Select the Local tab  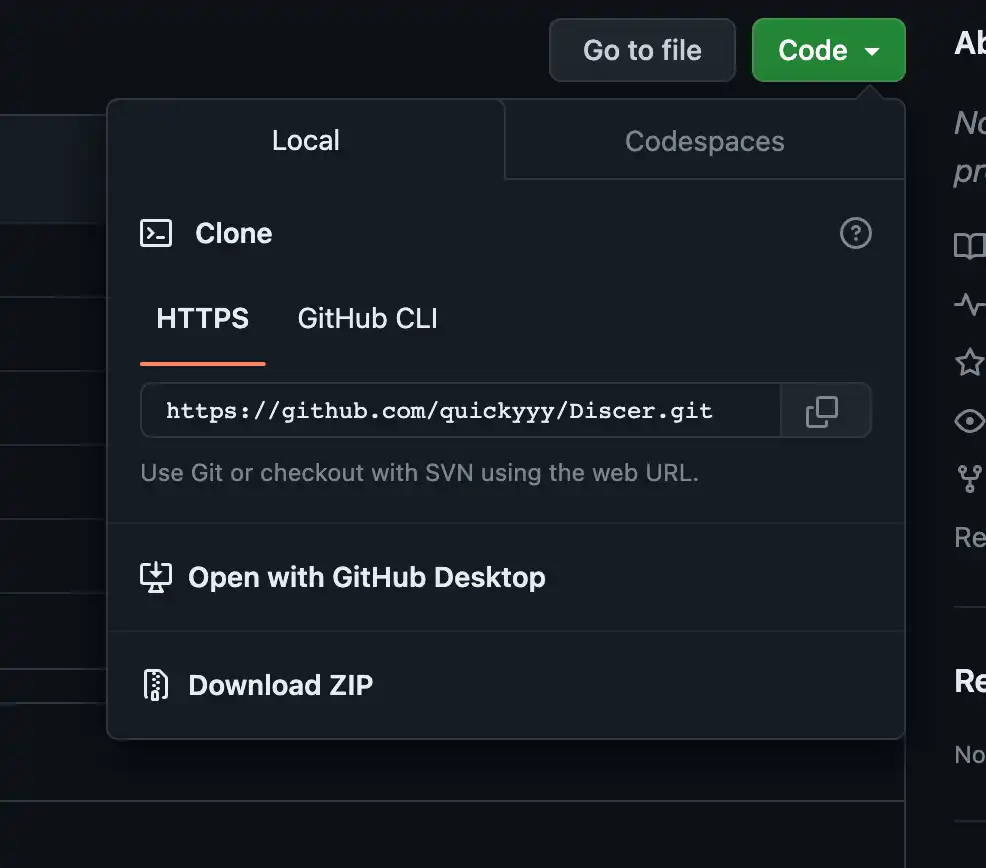(306, 140)
